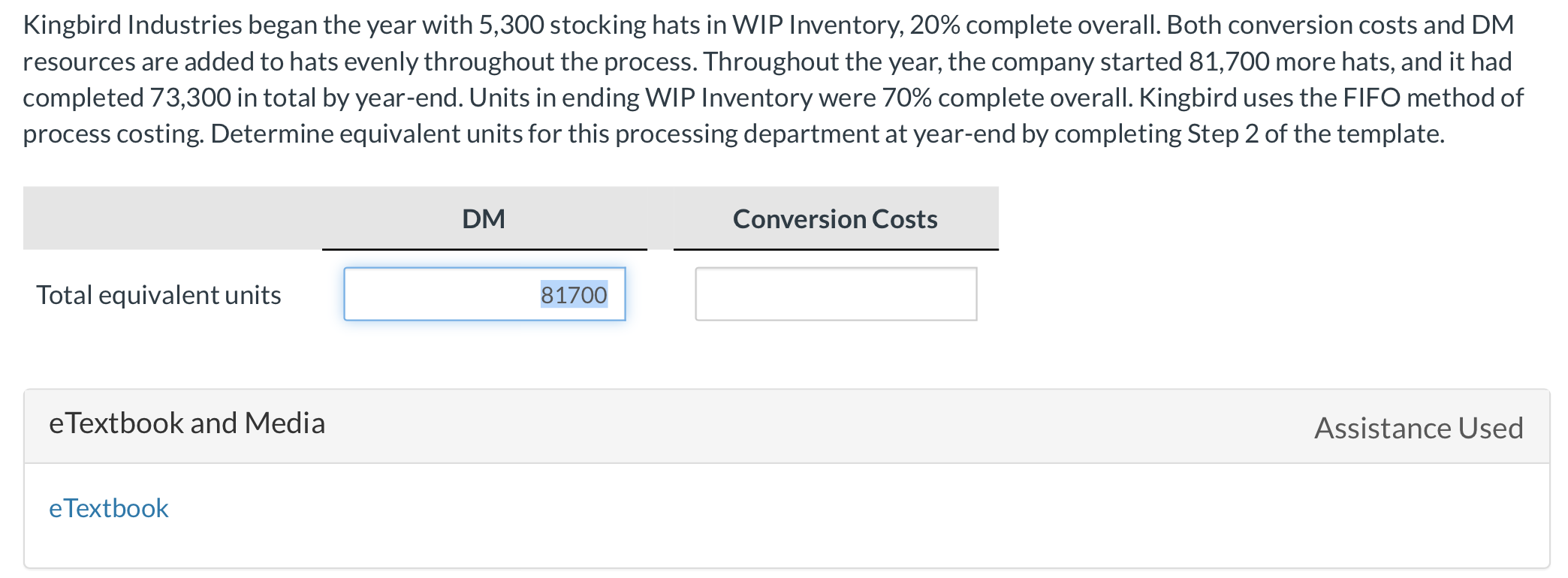This screenshot has width=1568, height=578.
Task: Select the Conversion Costs column header
Action: 835,219
